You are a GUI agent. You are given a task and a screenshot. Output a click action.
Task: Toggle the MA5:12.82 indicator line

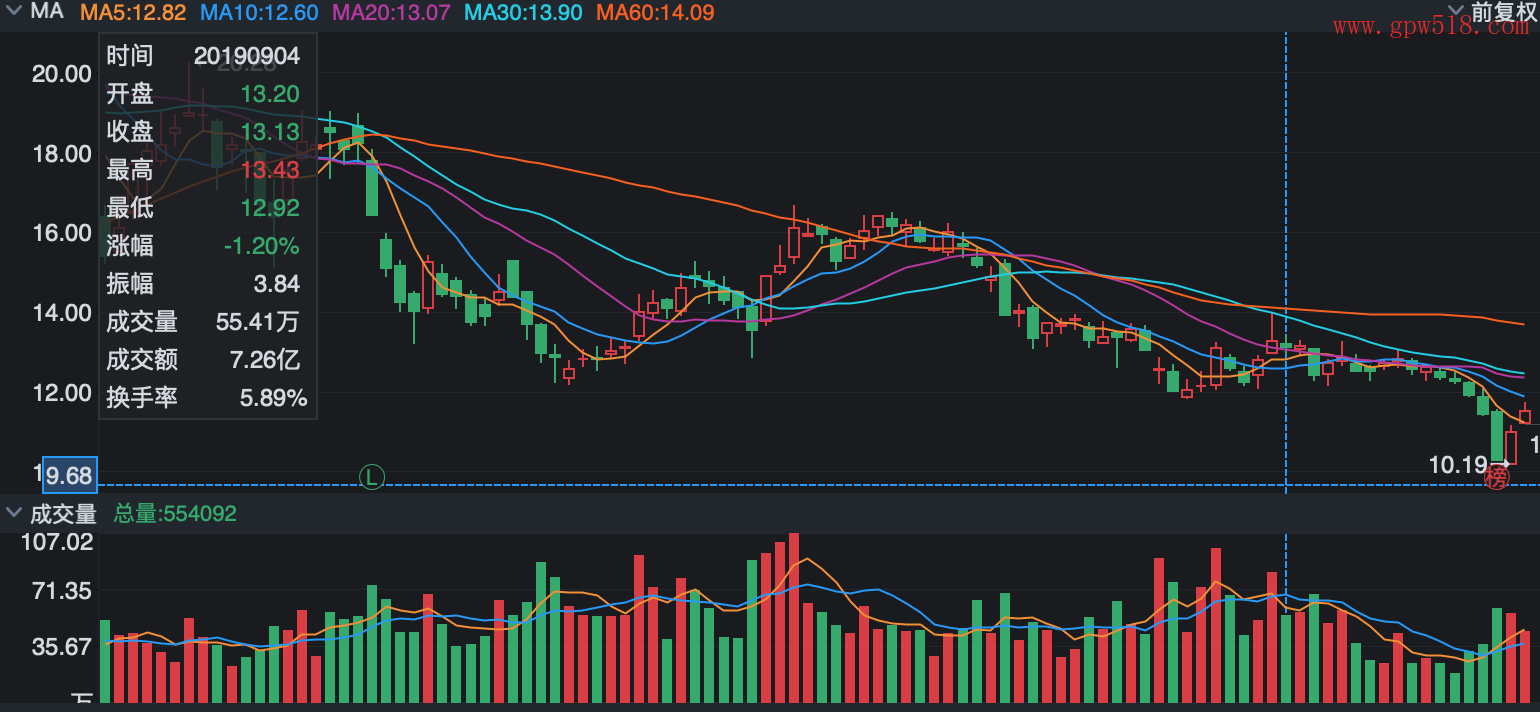[x=133, y=13]
